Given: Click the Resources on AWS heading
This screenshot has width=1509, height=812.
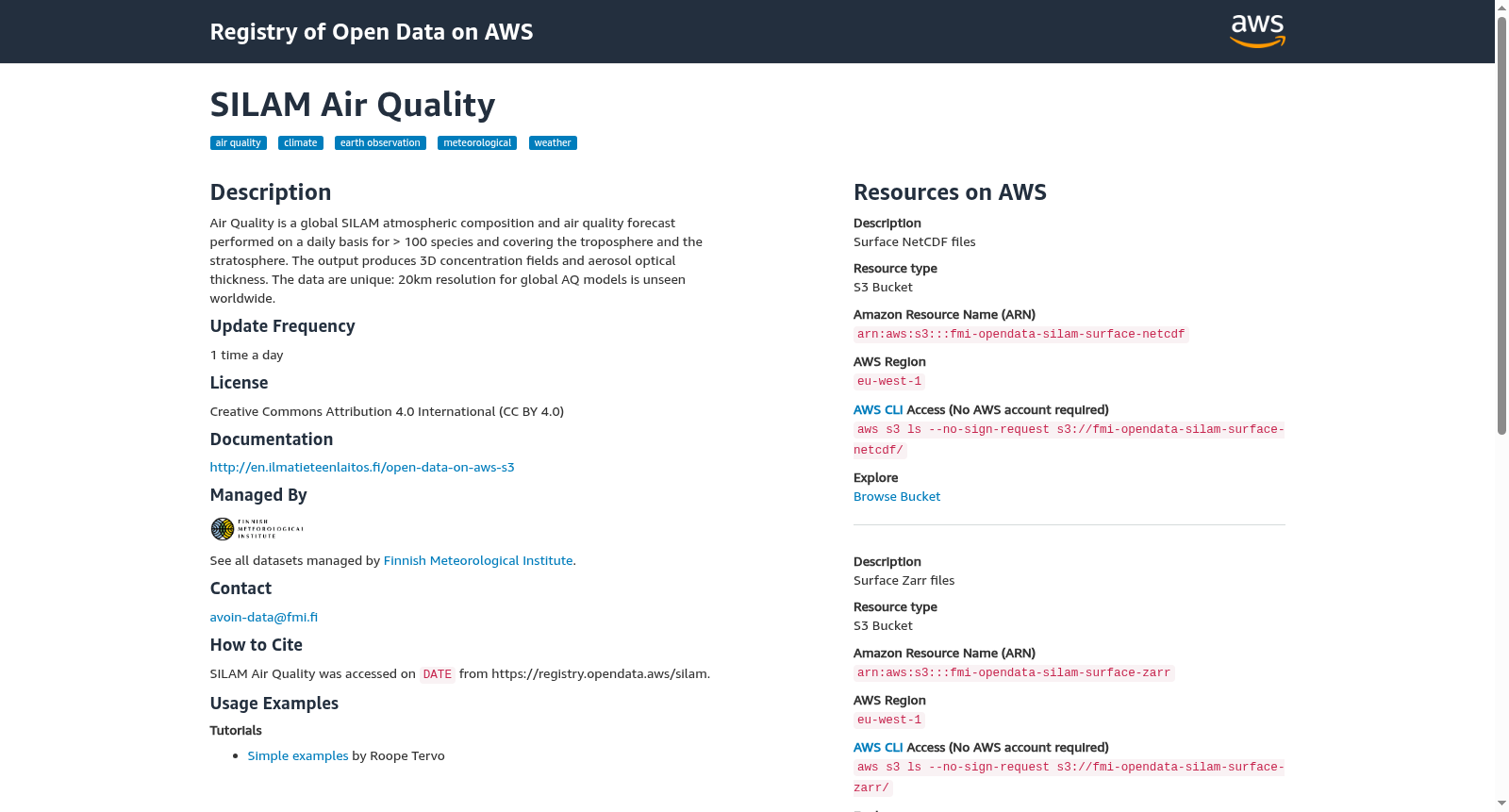Looking at the screenshot, I should [x=950, y=192].
